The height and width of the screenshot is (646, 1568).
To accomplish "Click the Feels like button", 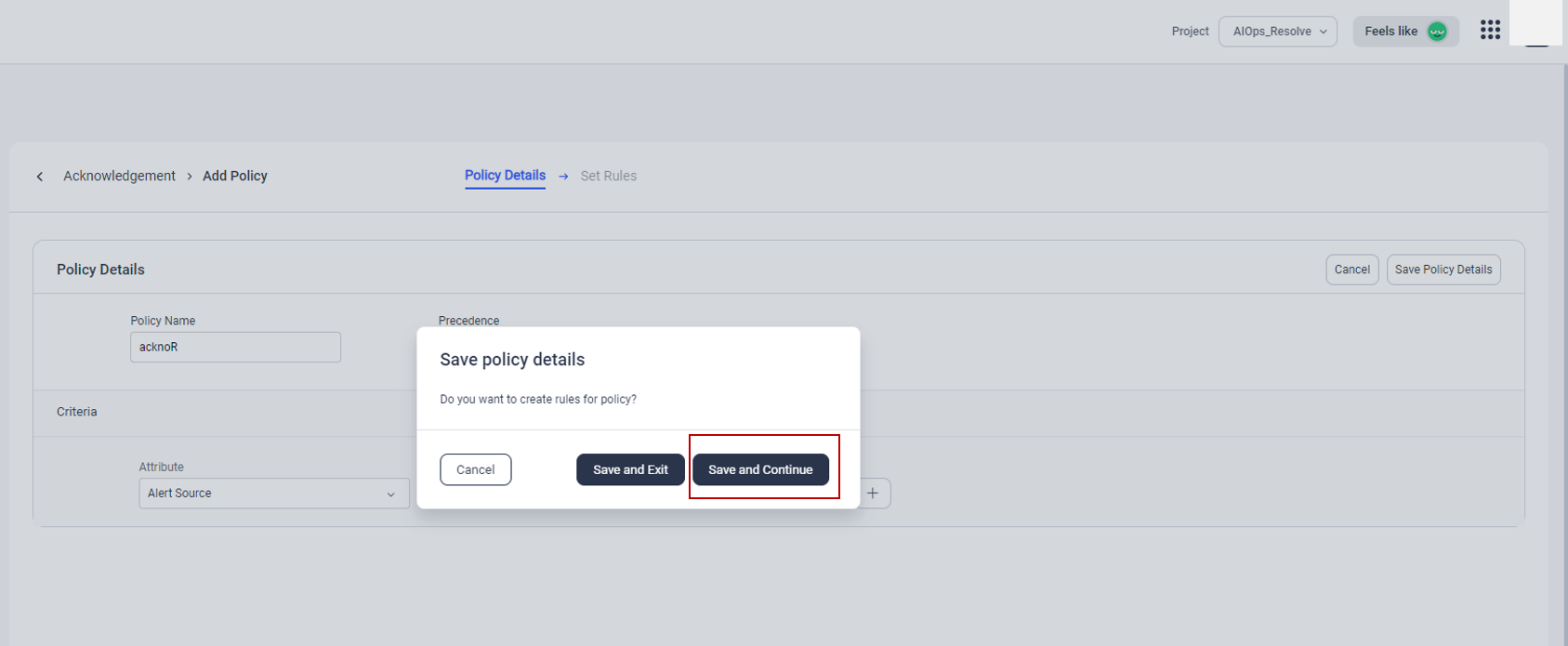I will click(1391, 32).
